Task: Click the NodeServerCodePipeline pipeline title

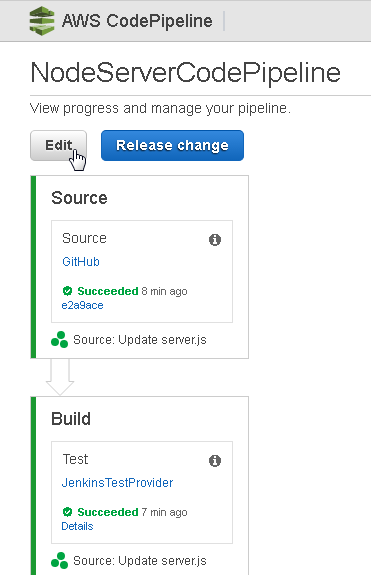Action: [186, 73]
